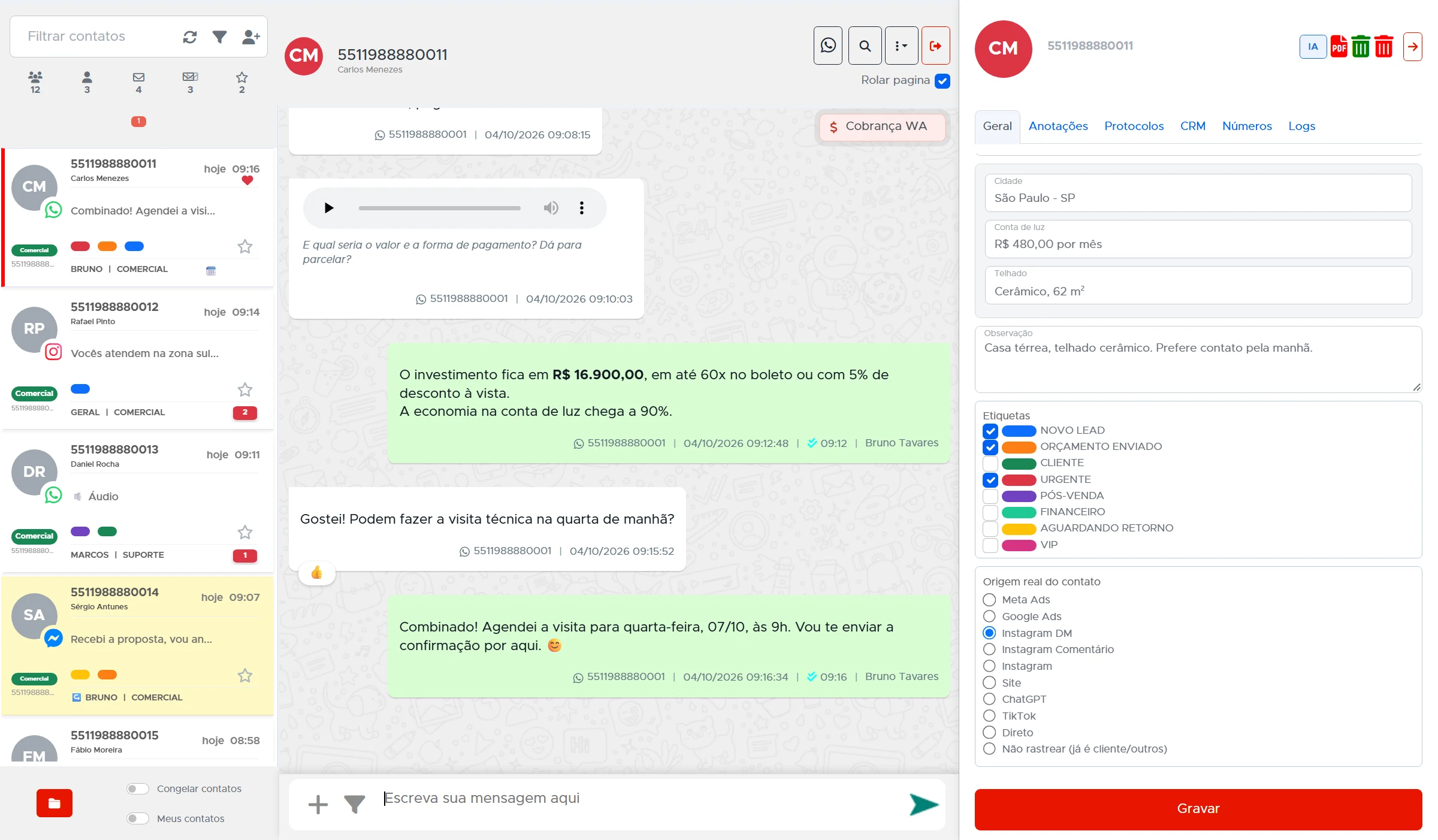Open the three-dots options dropdown in chat header

click(x=901, y=46)
